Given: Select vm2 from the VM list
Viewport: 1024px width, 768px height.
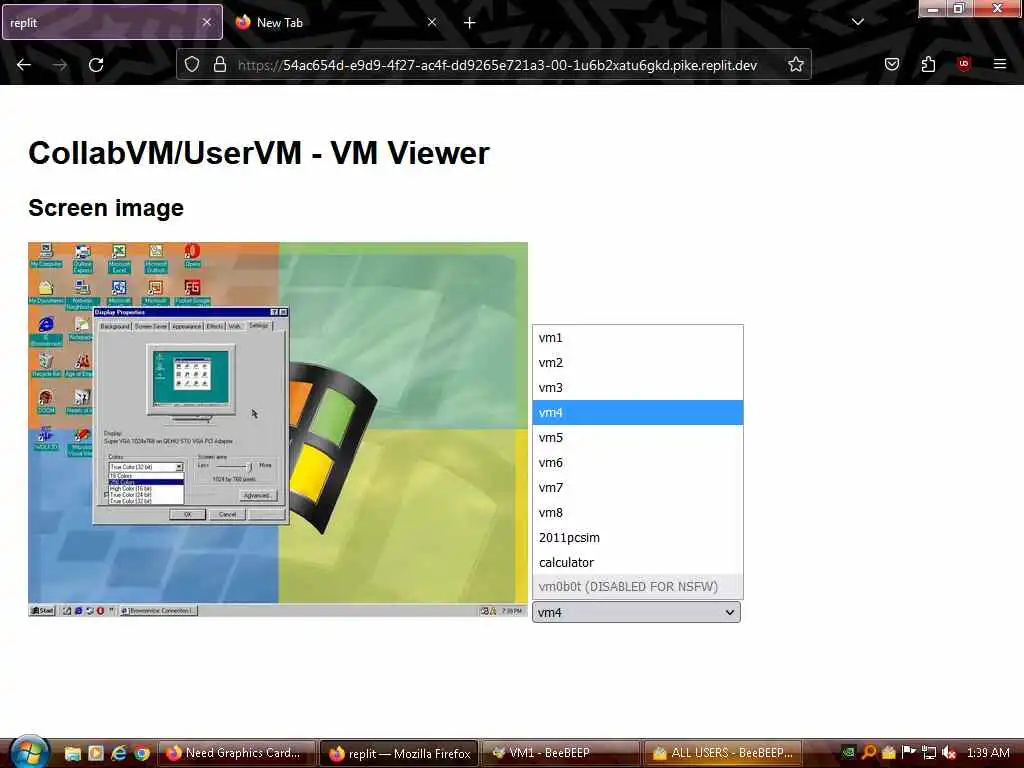Looking at the screenshot, I should [637, 362].
